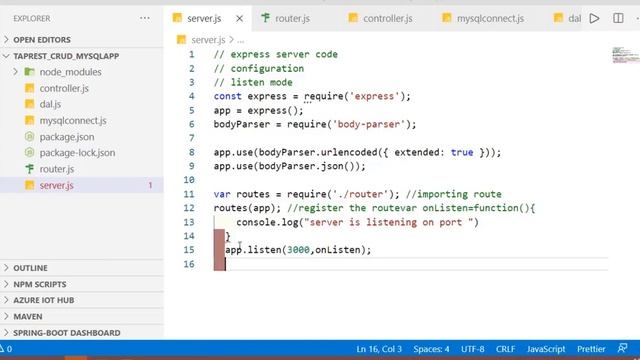Viewport: 640px width, 360px height.
Task: Expand the SPRING-BOOT DASHBOARD panel
Action: click(6, 333)
